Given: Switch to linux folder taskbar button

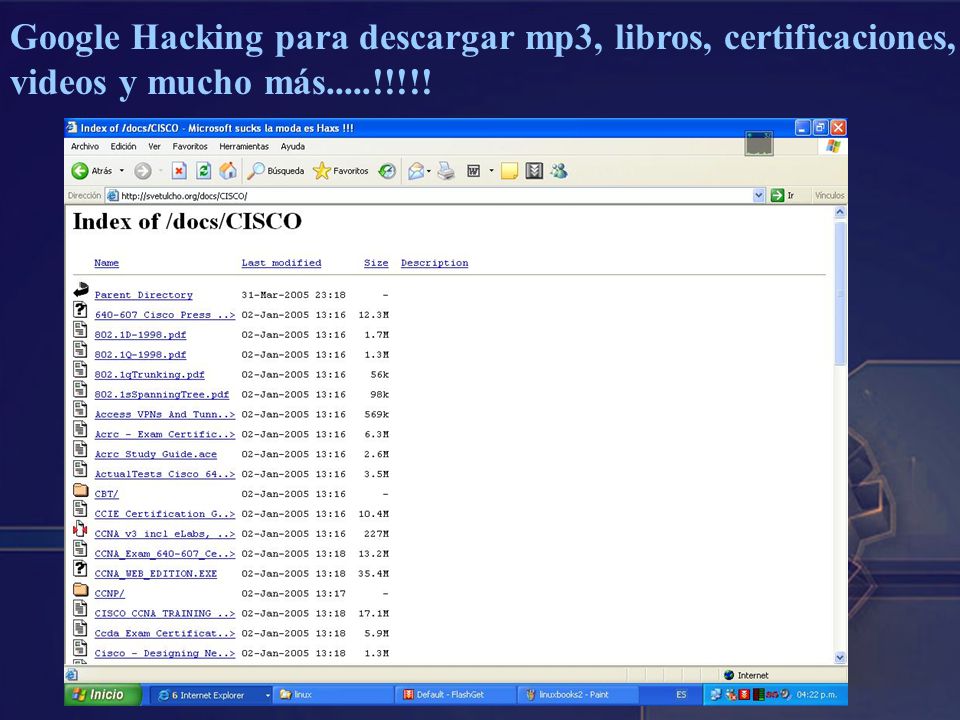Looking at the screenshot, I should pyautogui.click(x=332, y=695).
